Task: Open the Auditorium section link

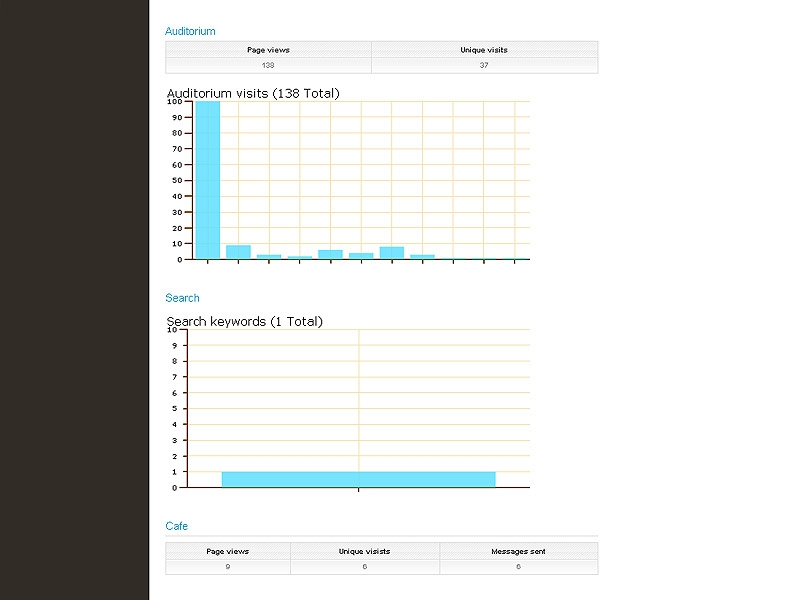Action: tap(190, 32)
